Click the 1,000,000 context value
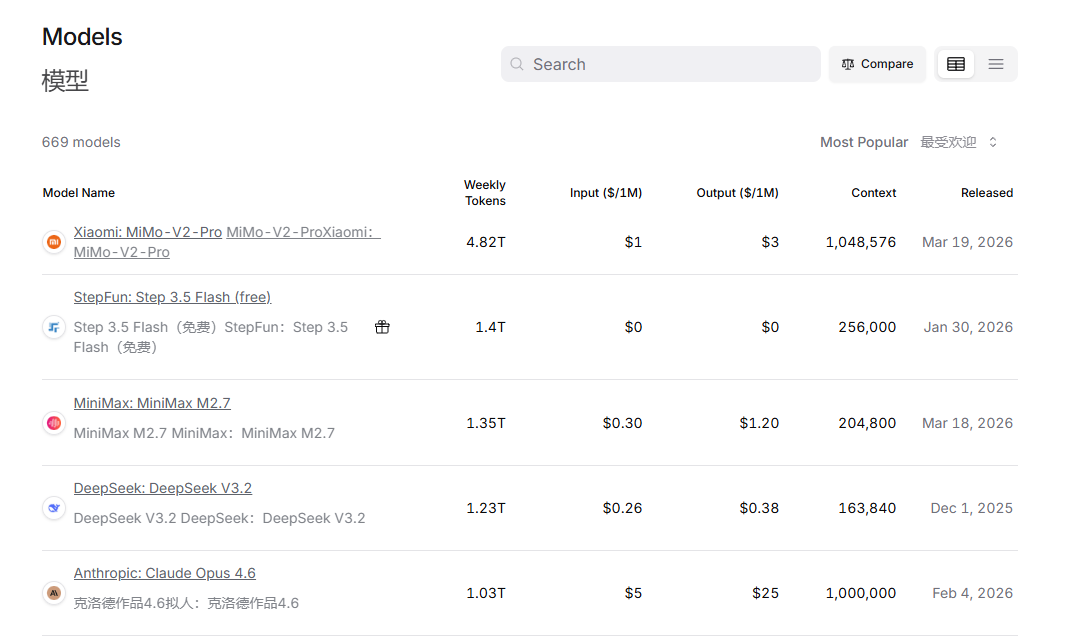Image resolution: width=1079 pixels, height=638 pixels. pyautogui.click(x=861, y=593)
